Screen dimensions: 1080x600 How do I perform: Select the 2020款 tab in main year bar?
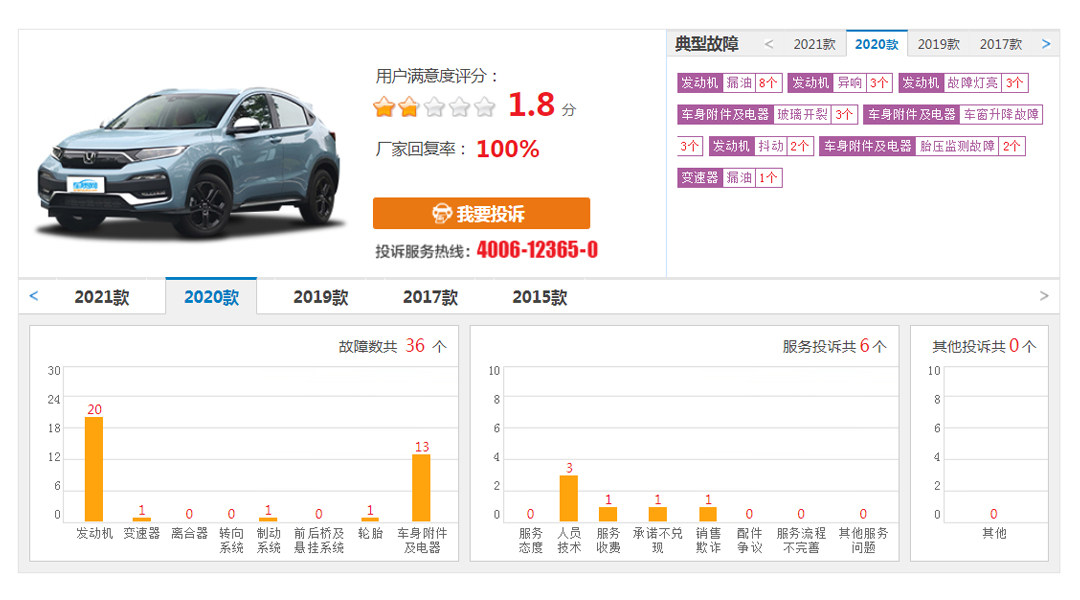click(211, 297)
